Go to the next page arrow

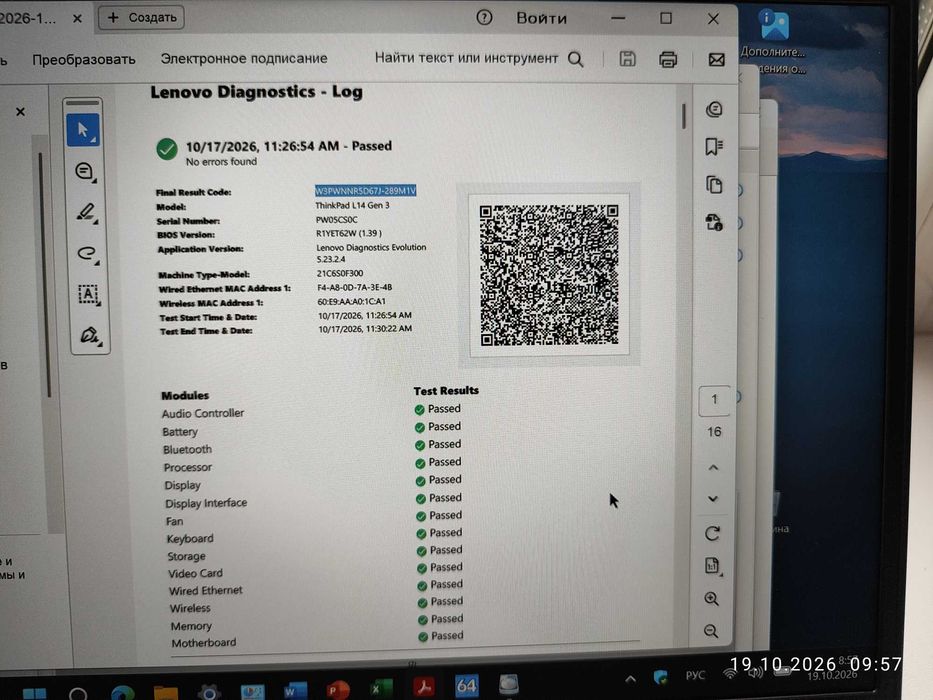[713, 499]
